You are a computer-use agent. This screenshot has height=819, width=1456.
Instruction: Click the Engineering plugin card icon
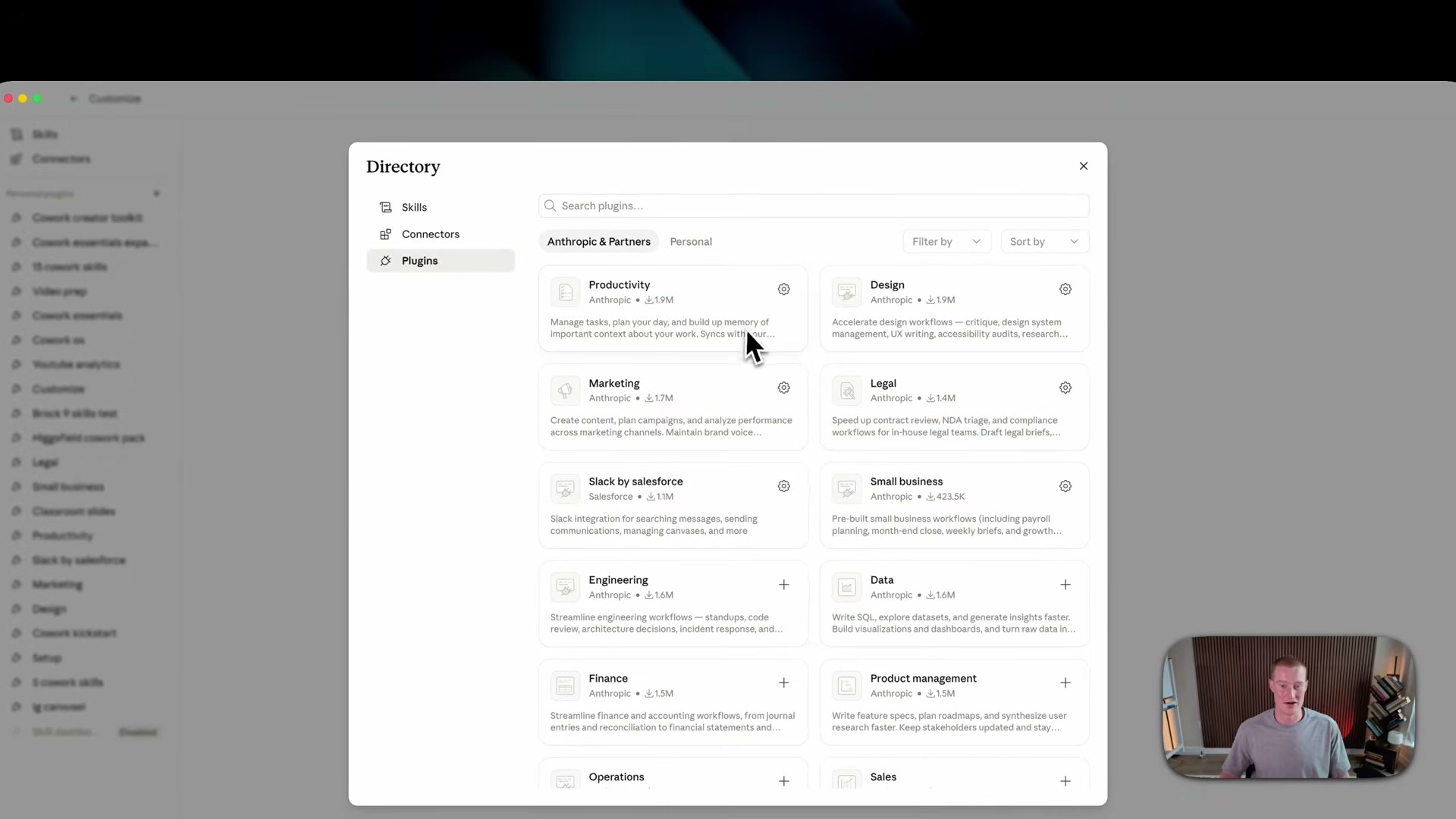(x=565, y=587)
